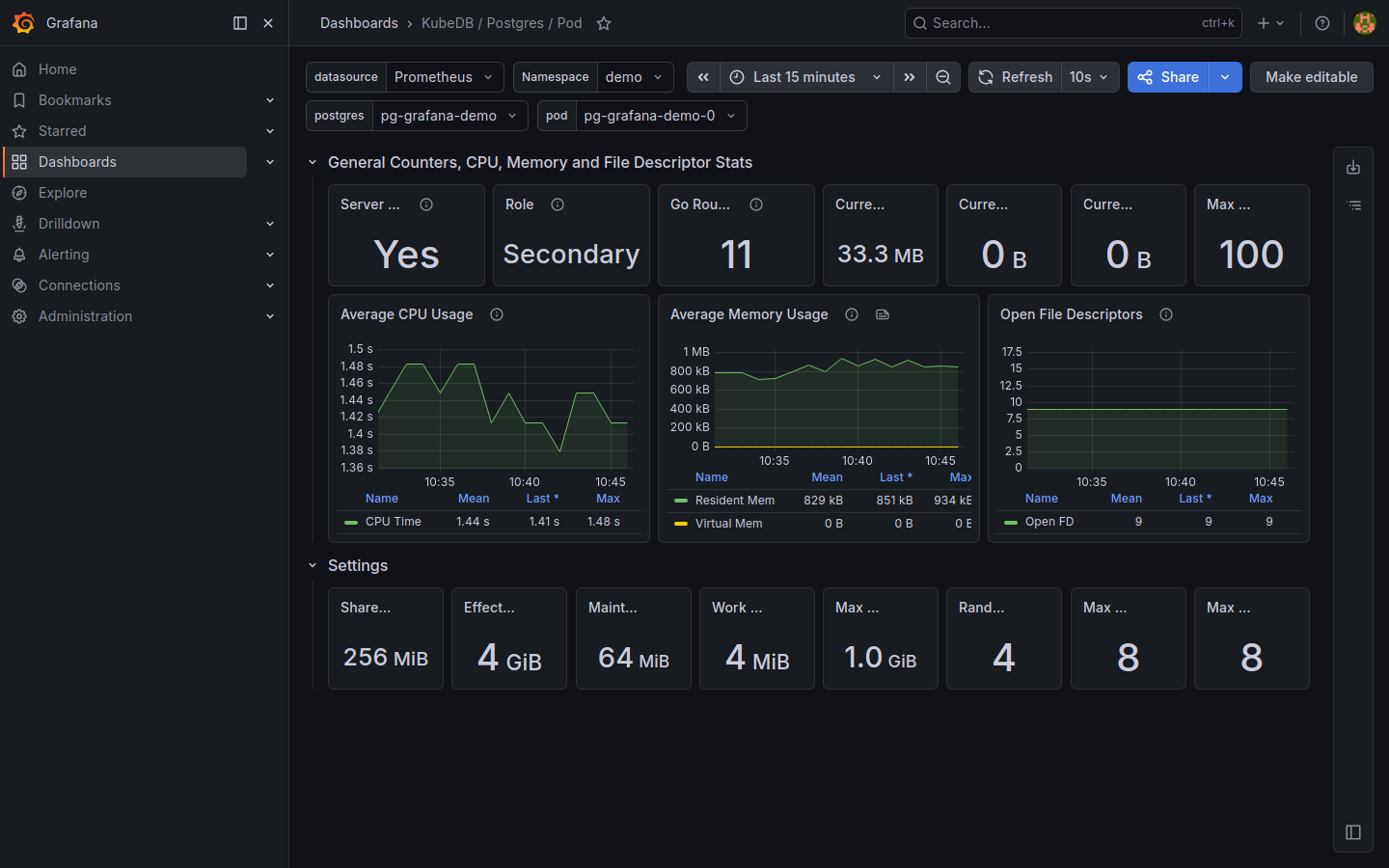Close the sidebar menu
This screenshot has width=1389, height=868.
point(268,23)
